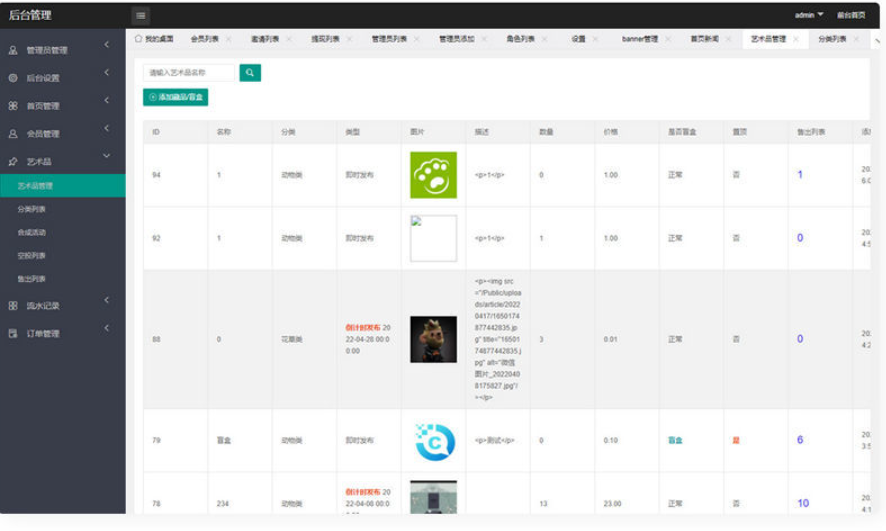The width and height of the screenshot is (886, 531).
Task: Open sold list link 0 in row 92
Action: pos(800,238)
